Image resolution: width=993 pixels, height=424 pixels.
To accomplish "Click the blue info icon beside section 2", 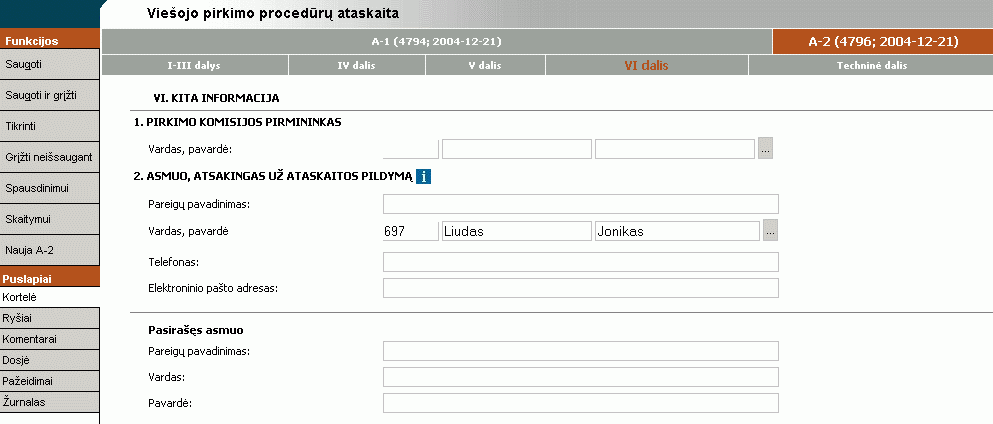I will [x=424, y=177].
